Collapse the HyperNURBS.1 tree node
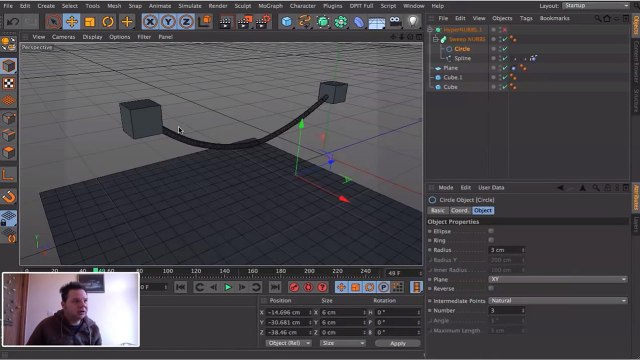The image size is (640, 360). click(430, 30)
